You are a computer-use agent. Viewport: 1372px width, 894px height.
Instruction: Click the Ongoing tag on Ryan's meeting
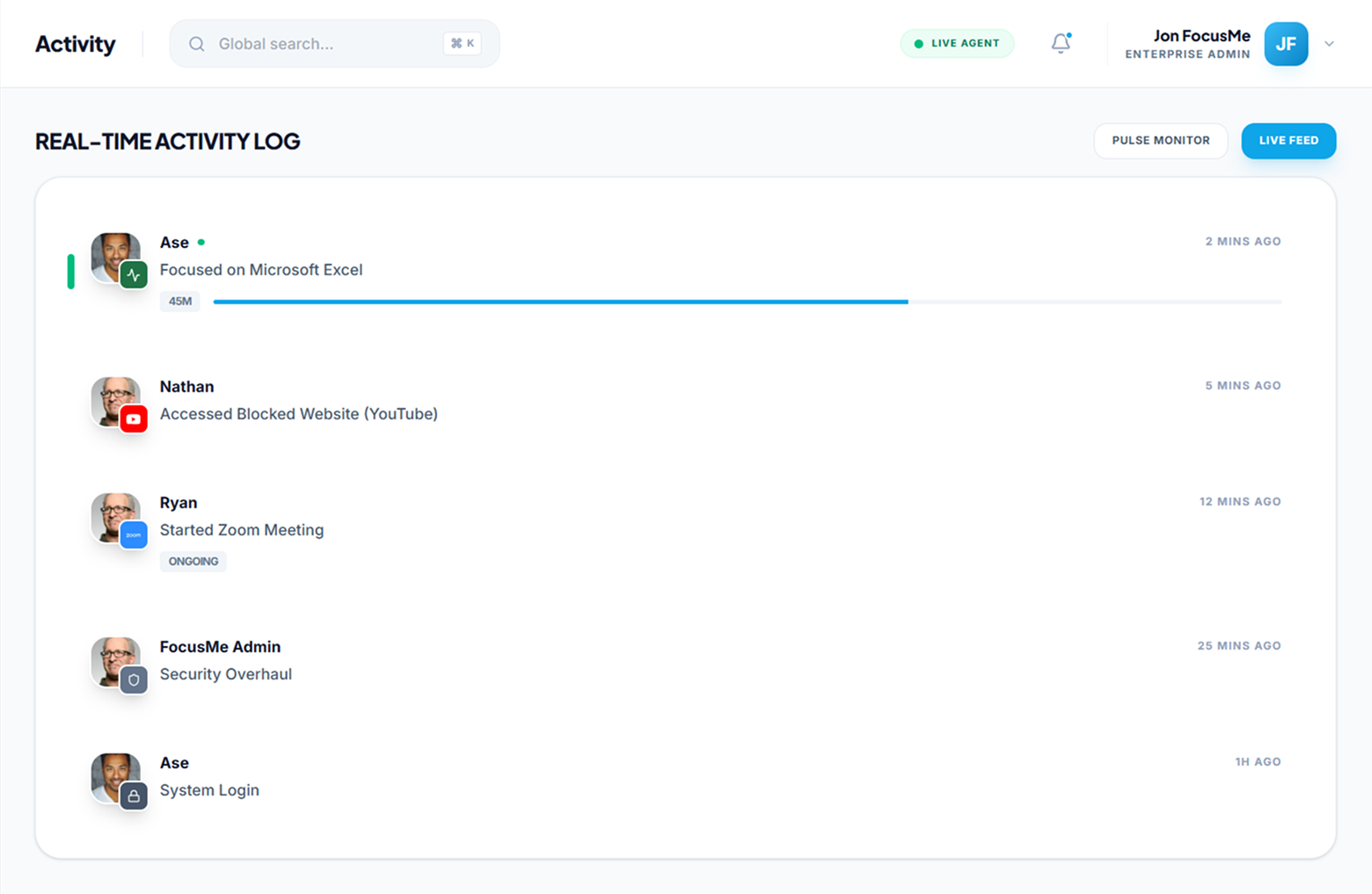coord(193,562)
